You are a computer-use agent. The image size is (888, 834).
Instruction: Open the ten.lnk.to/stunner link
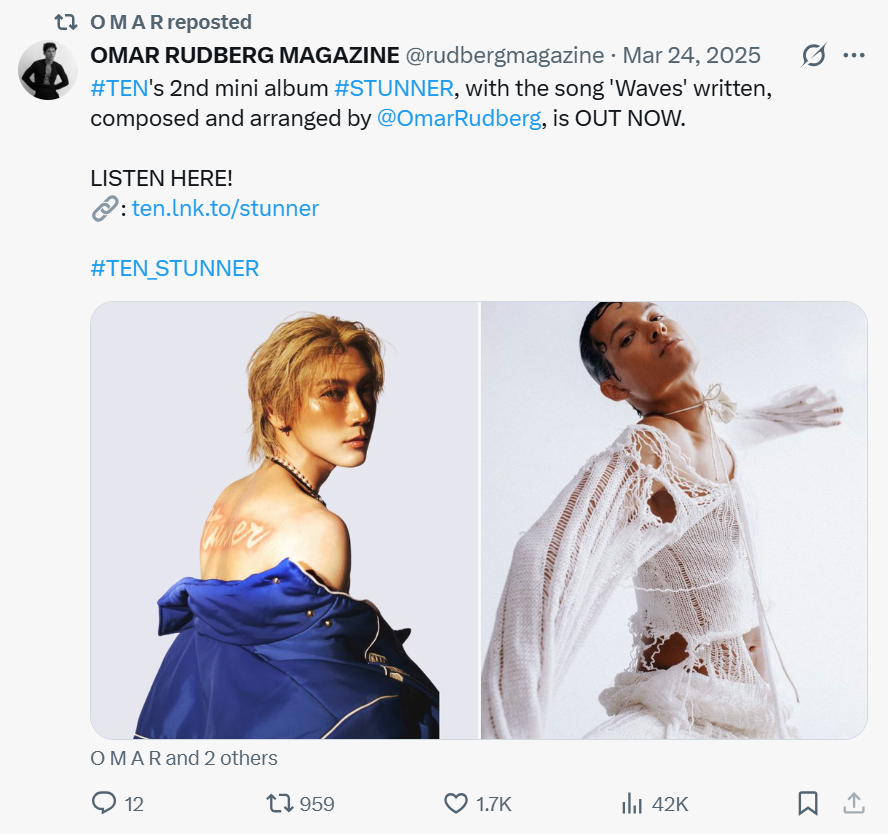pos(225,208)
